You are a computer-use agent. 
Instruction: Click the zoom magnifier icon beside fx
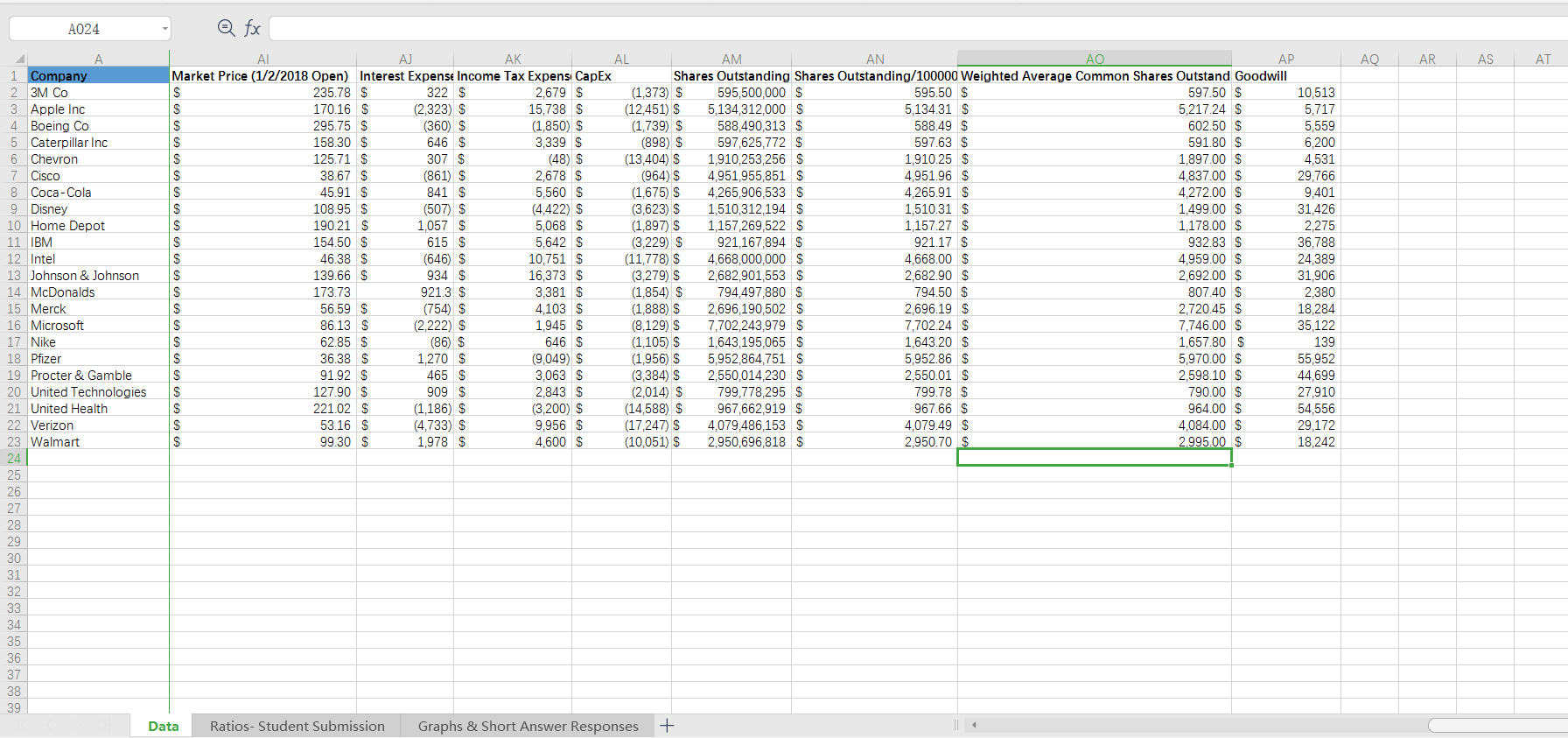click(226, 28)
